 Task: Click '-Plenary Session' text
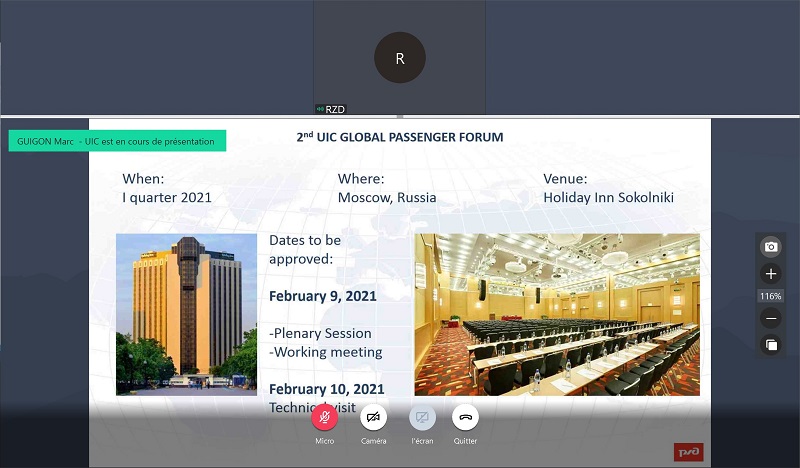(320, 333)
